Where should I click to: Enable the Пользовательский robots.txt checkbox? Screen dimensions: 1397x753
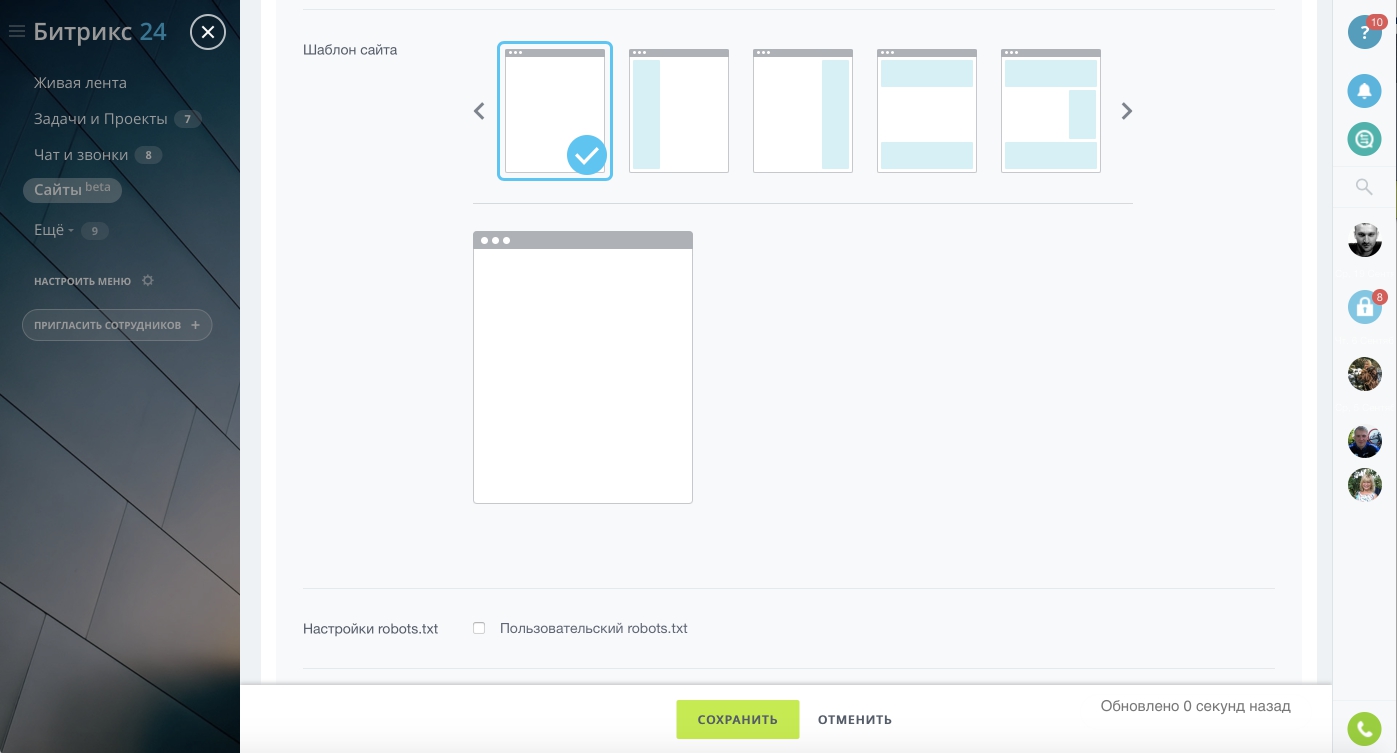click(479, 628)
